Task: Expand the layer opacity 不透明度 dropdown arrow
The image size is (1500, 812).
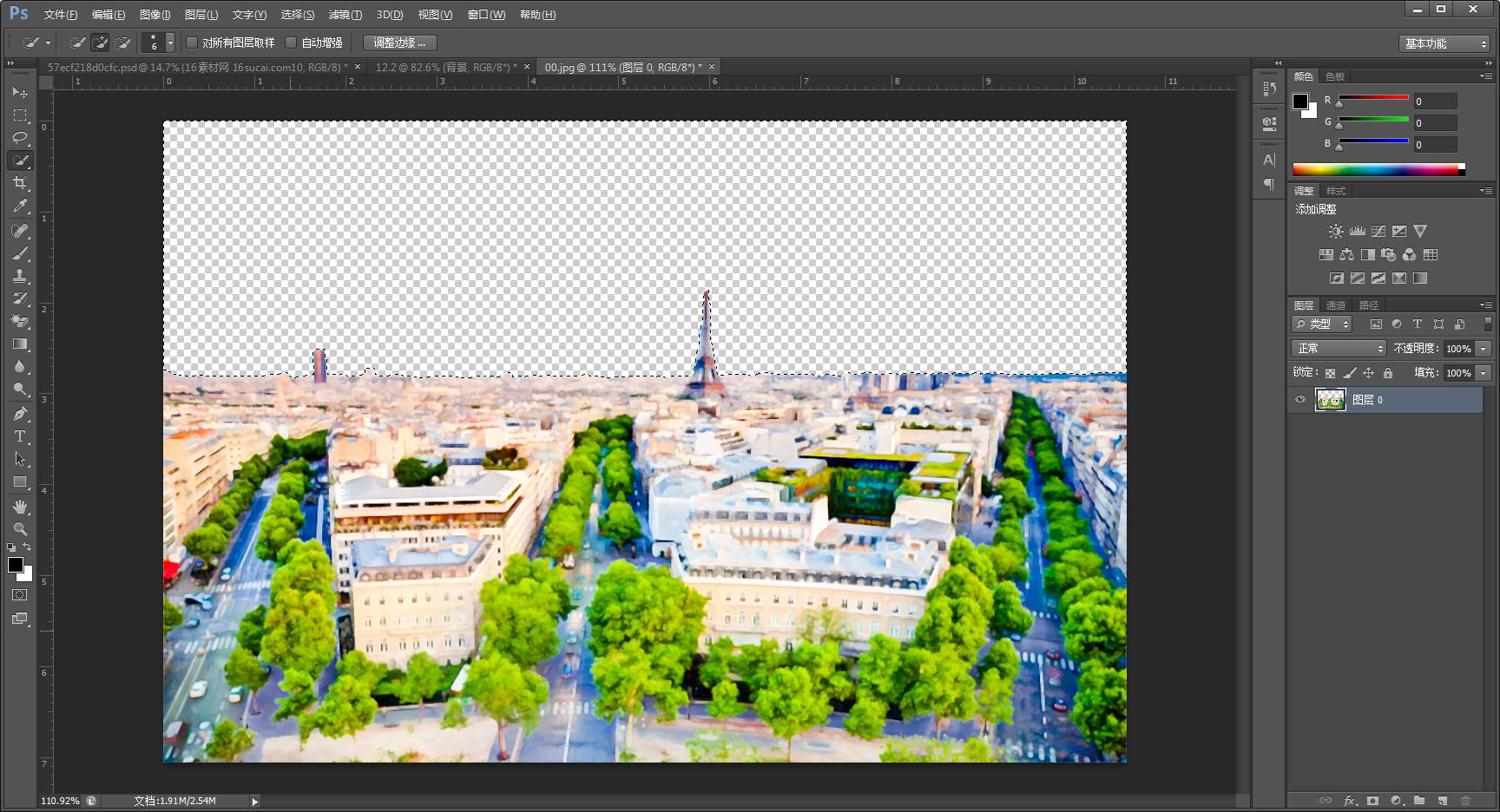Action: coord(1484,348)
